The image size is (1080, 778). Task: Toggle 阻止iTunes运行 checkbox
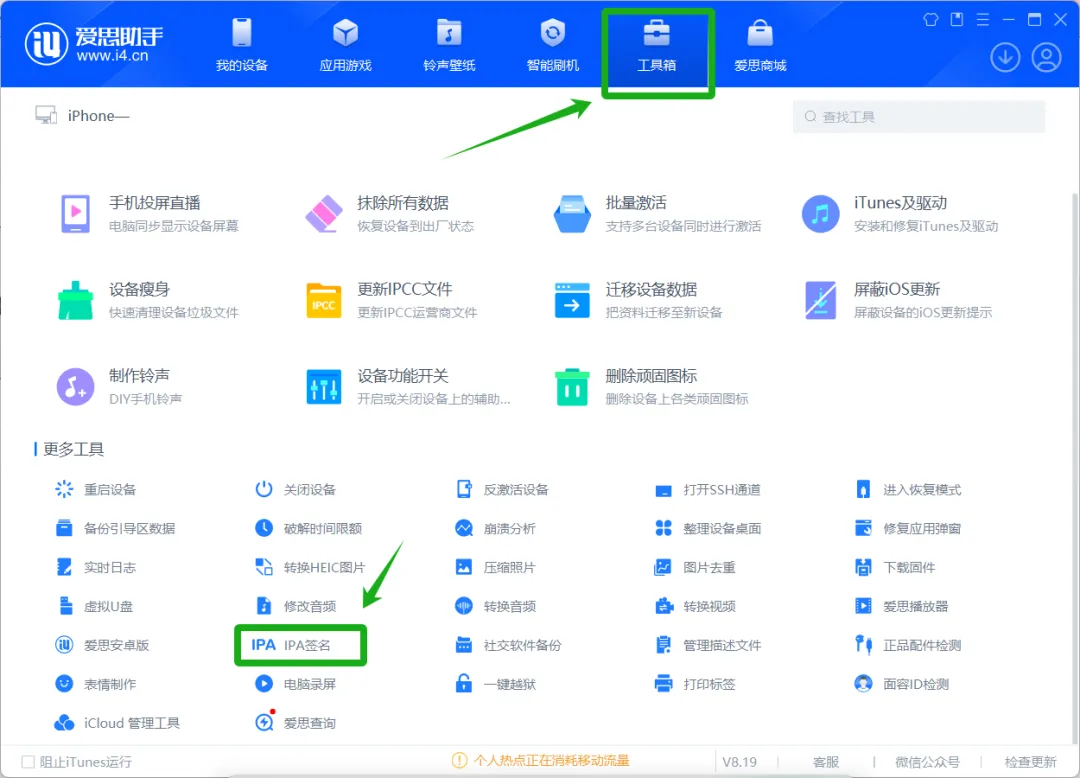tap(28, 761)
